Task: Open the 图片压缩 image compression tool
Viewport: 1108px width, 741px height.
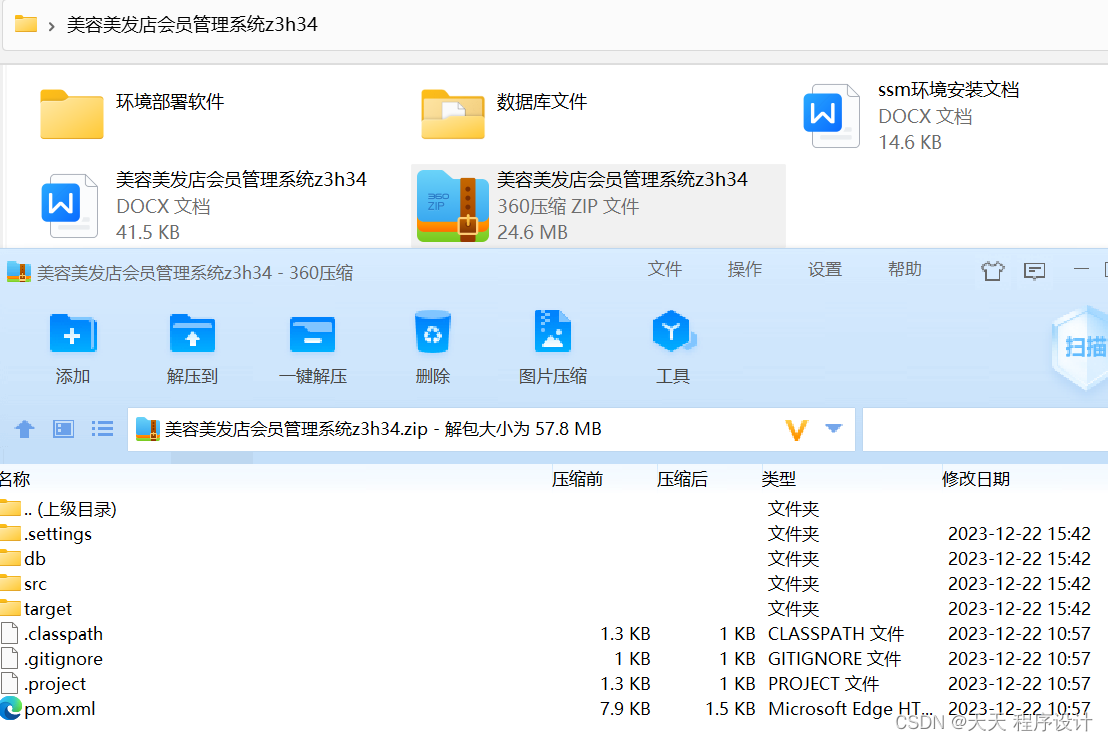Action: tap(553, 331)
